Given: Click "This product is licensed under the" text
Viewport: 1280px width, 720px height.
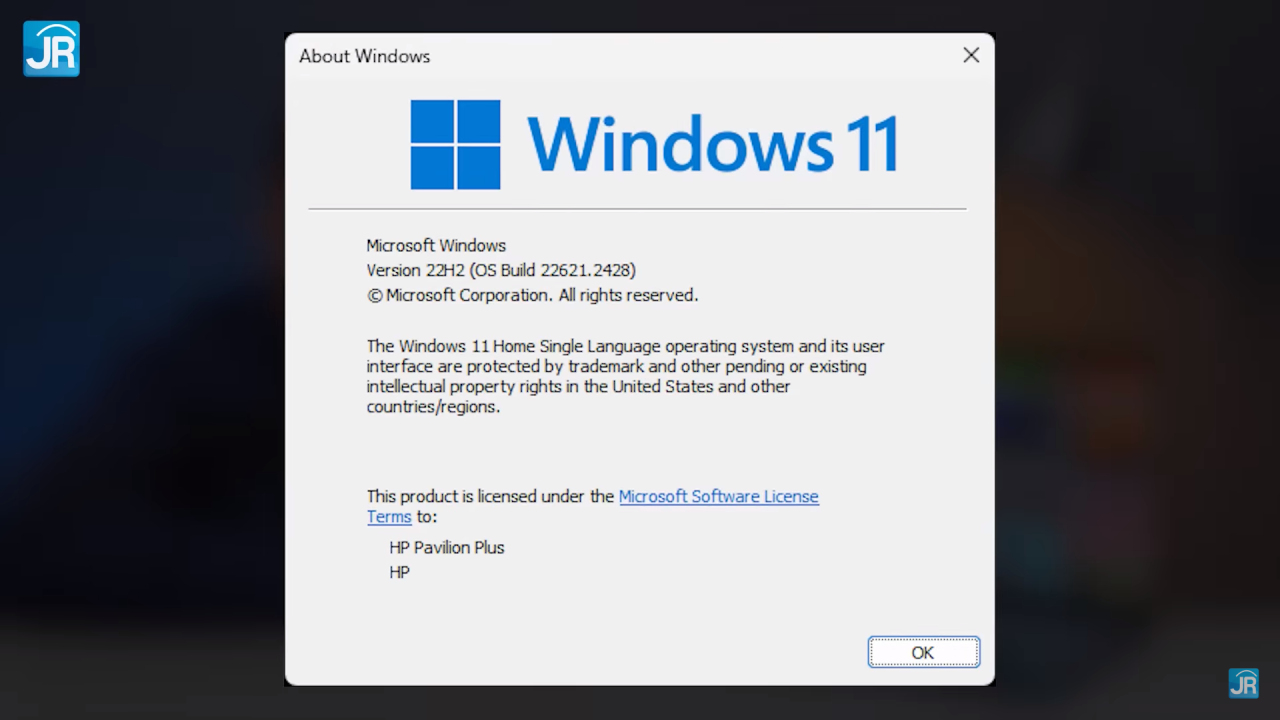Looking at the screenshot, I should (490, 496).
